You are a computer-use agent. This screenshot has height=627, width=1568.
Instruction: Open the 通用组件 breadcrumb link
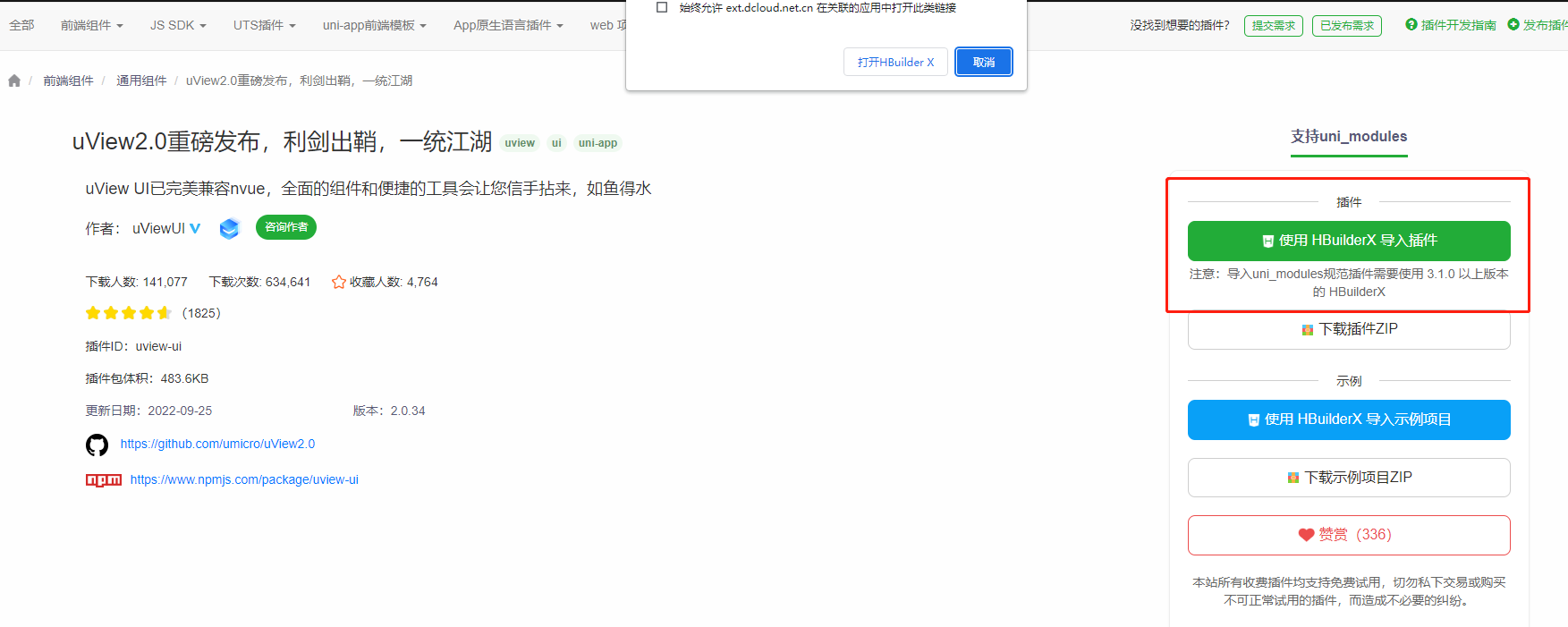point(141,80)
